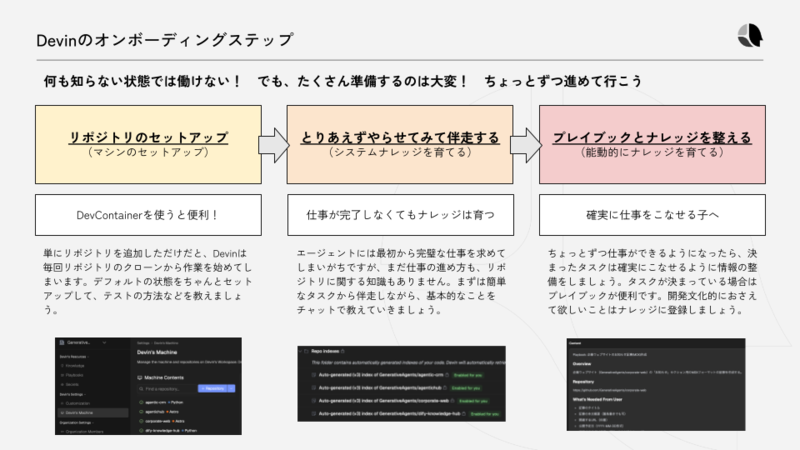Select Devin's Machine in the sidebar

coord(93,413)
